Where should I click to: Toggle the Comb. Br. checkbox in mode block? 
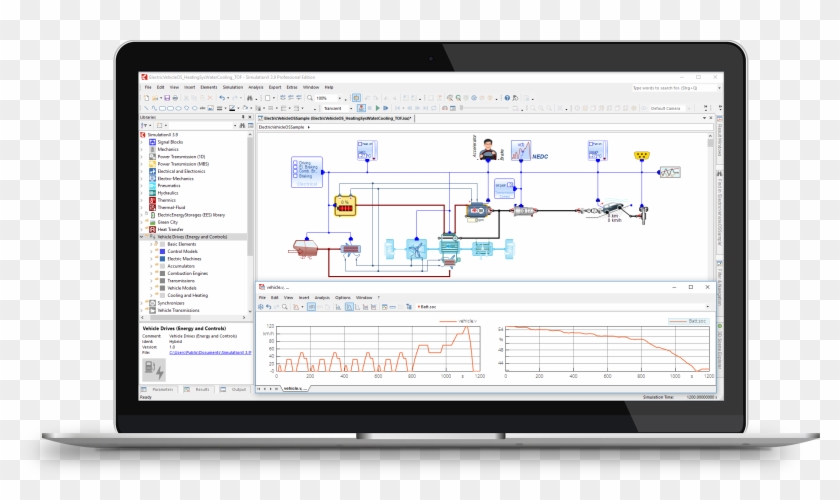tap(295, 171)
